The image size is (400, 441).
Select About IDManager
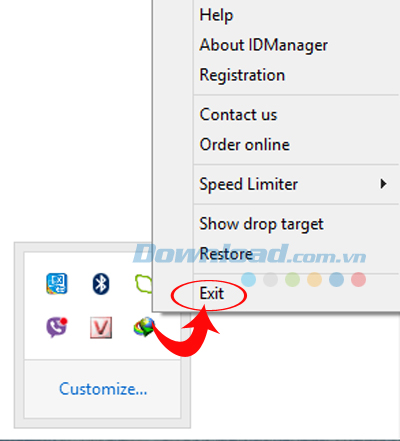[x=263, y=45]
